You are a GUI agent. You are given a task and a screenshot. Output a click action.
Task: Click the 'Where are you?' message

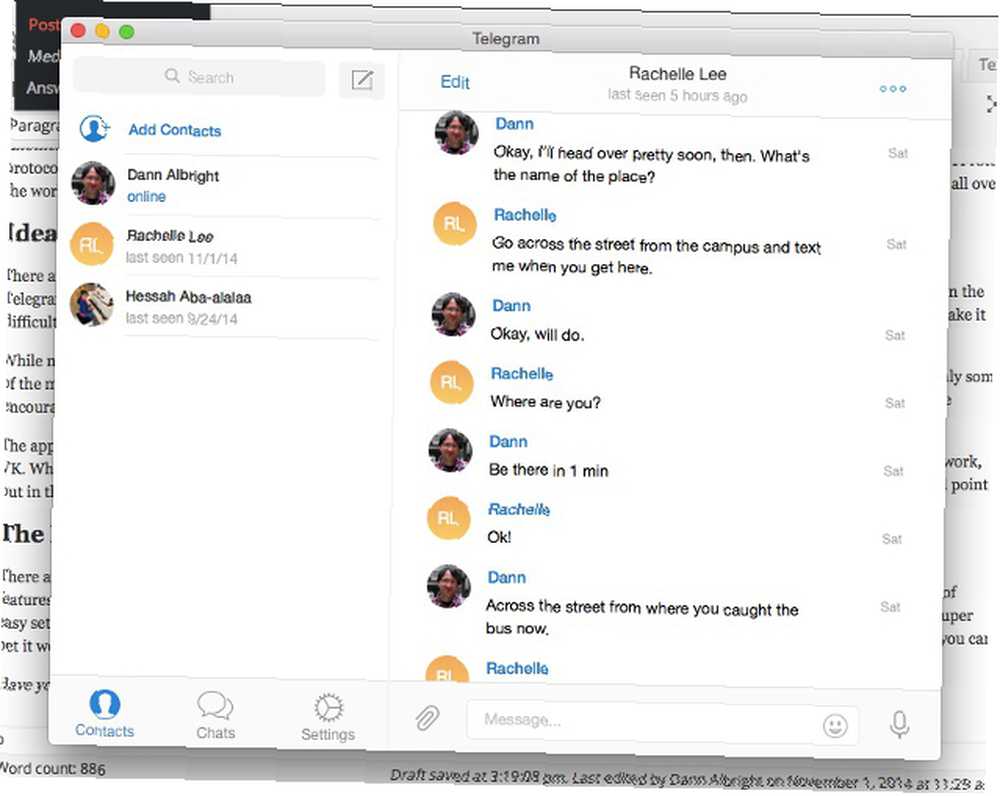pos(545,402)
